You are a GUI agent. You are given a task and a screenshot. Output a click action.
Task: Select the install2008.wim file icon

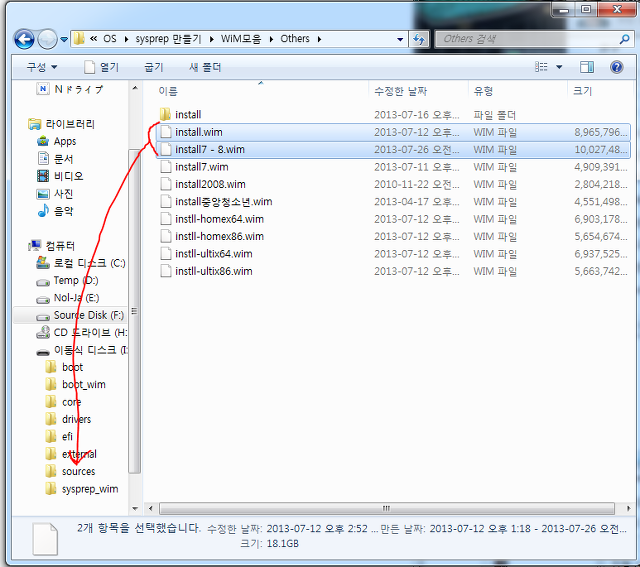pyautogui.click(x=166, y=184)
